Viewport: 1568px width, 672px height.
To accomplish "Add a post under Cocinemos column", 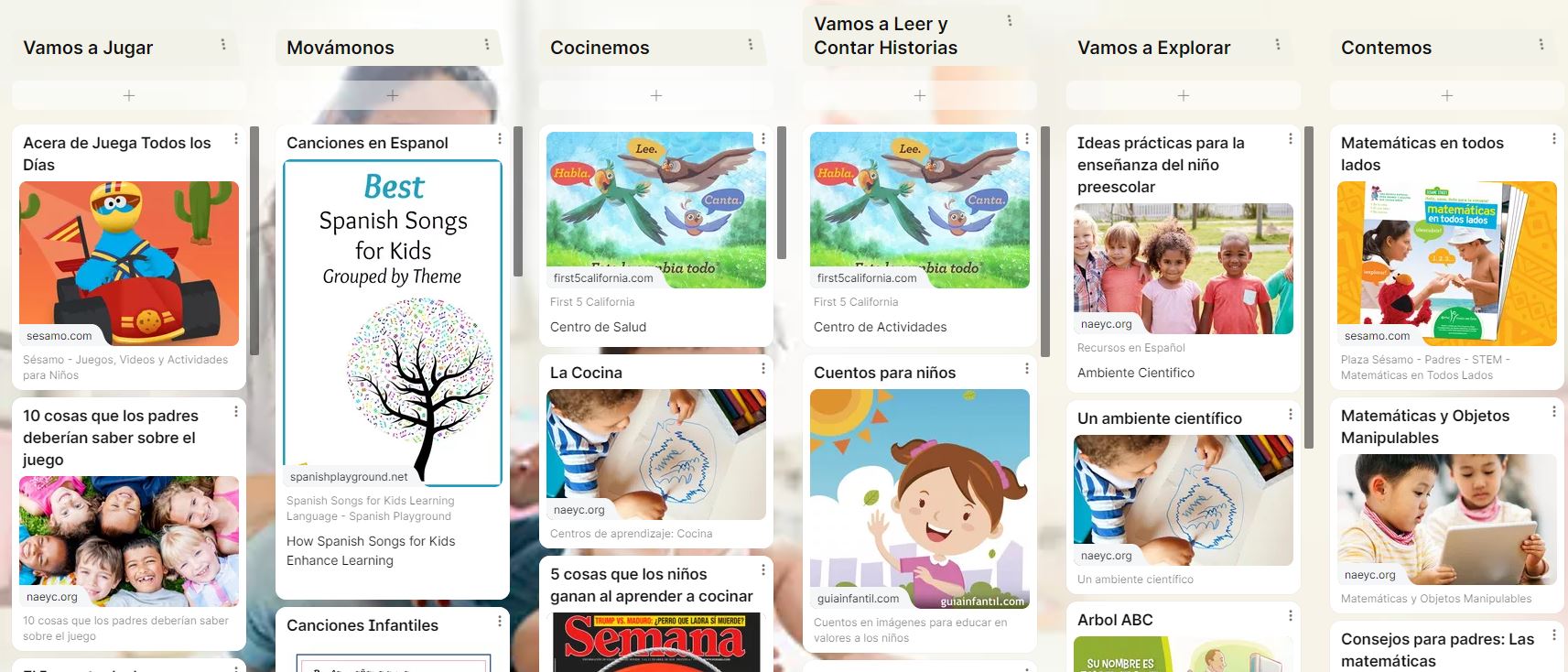I will click(656, 95).
